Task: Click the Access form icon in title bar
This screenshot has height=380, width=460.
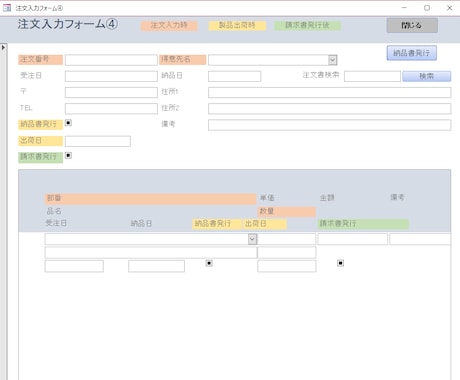Action: [x=7, y=8]
